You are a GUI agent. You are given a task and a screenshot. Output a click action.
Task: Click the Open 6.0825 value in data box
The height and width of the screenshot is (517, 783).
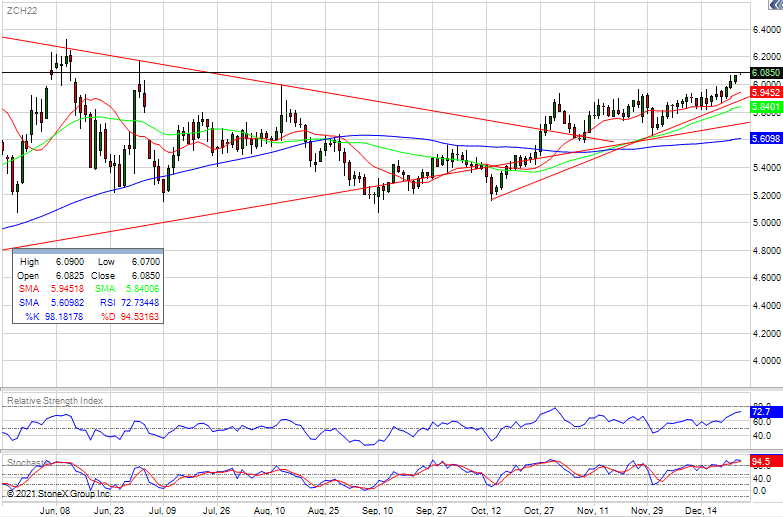(x=69, y=276)
